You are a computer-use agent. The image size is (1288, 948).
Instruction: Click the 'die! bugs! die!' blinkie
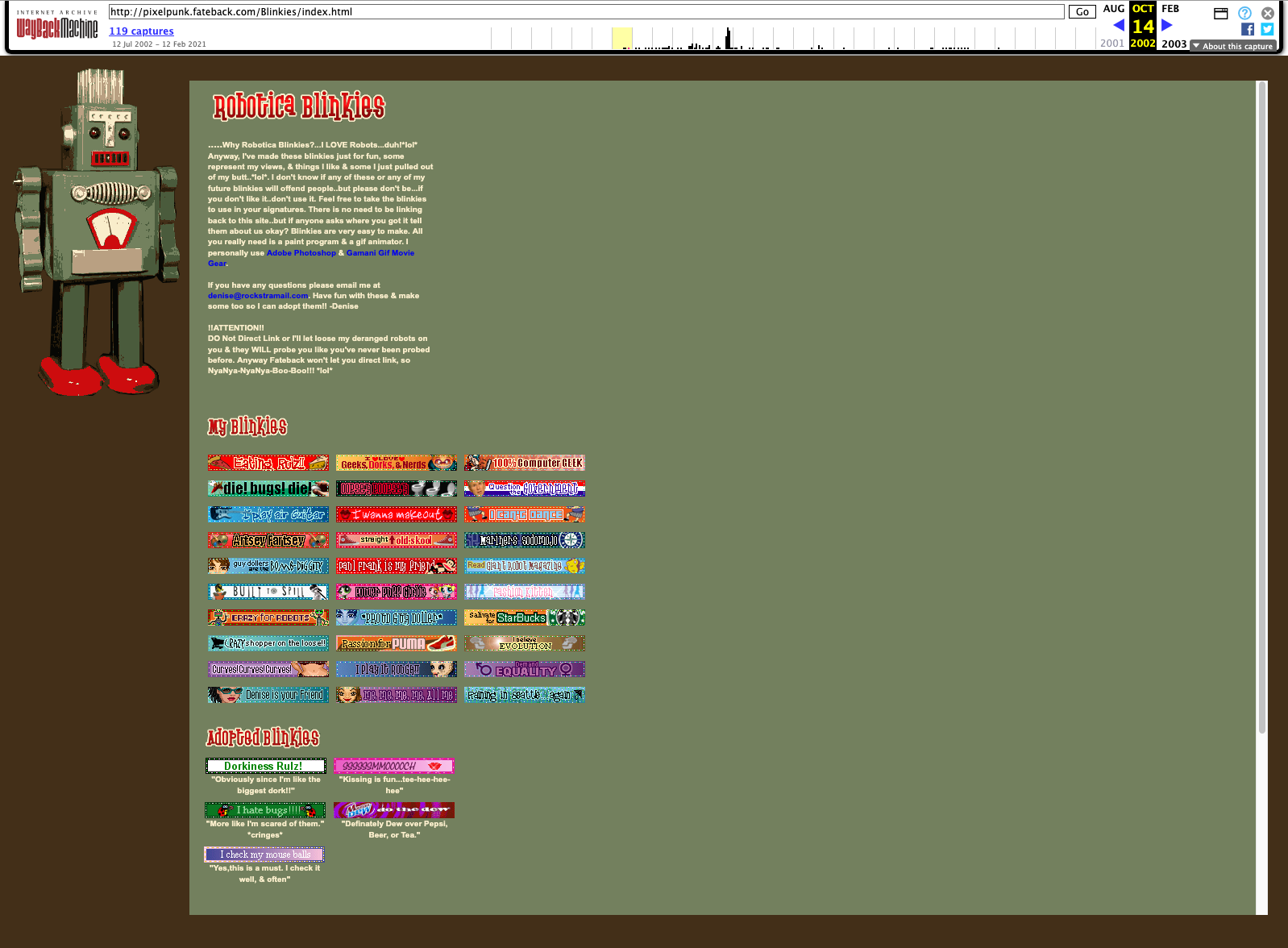(x=268, y=489)
